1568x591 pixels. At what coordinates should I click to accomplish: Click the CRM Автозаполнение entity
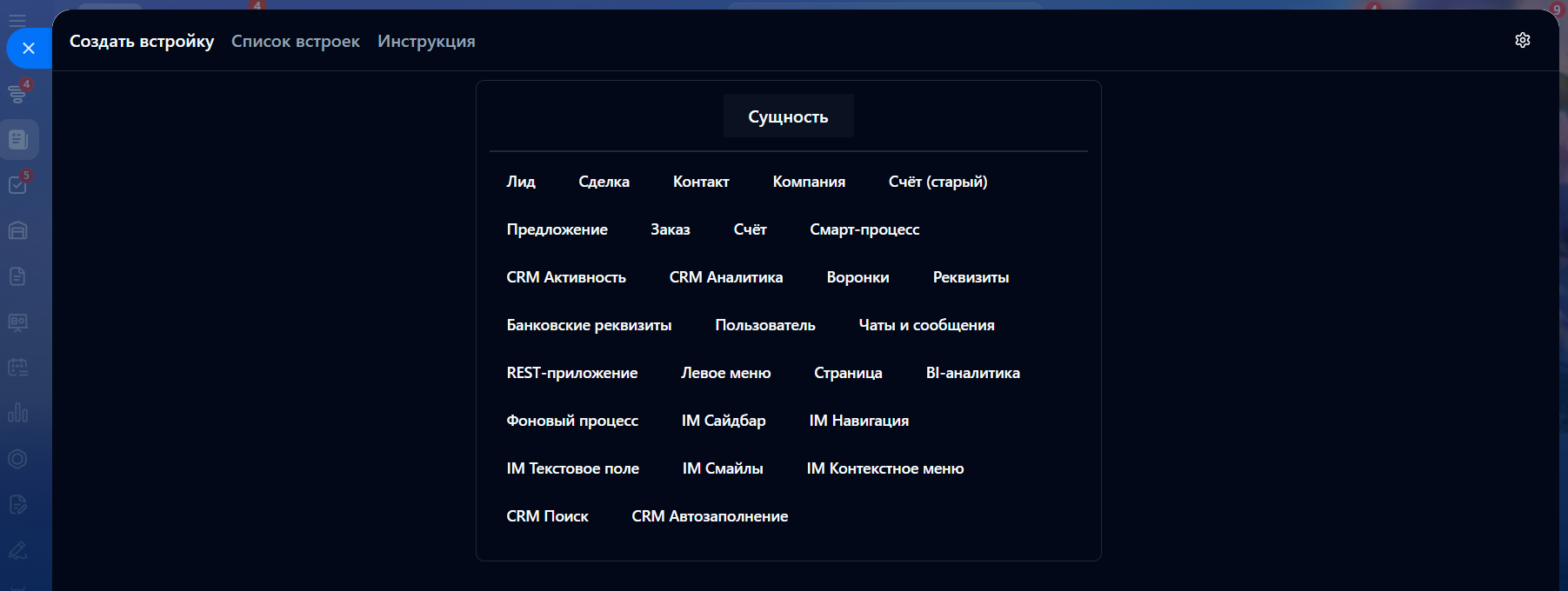[710, 516]
